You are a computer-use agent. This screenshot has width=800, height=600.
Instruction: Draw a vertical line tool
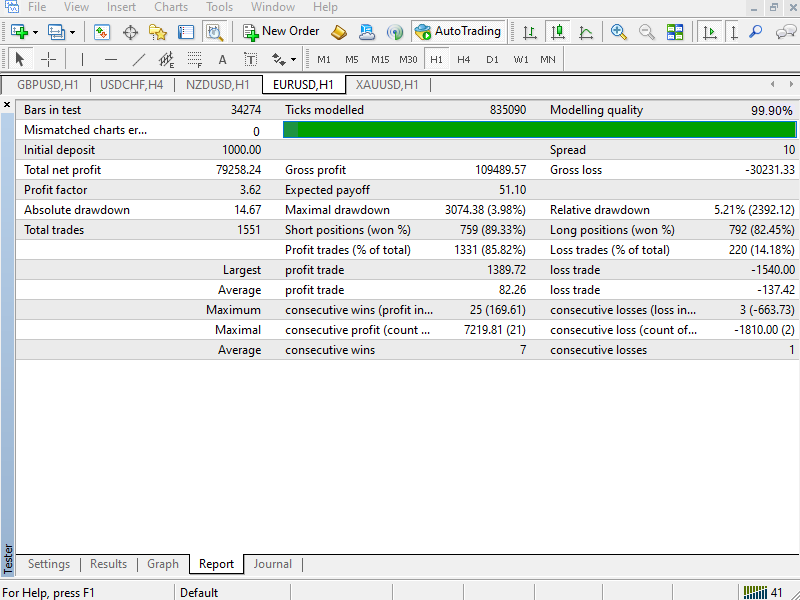pos(82,60)
